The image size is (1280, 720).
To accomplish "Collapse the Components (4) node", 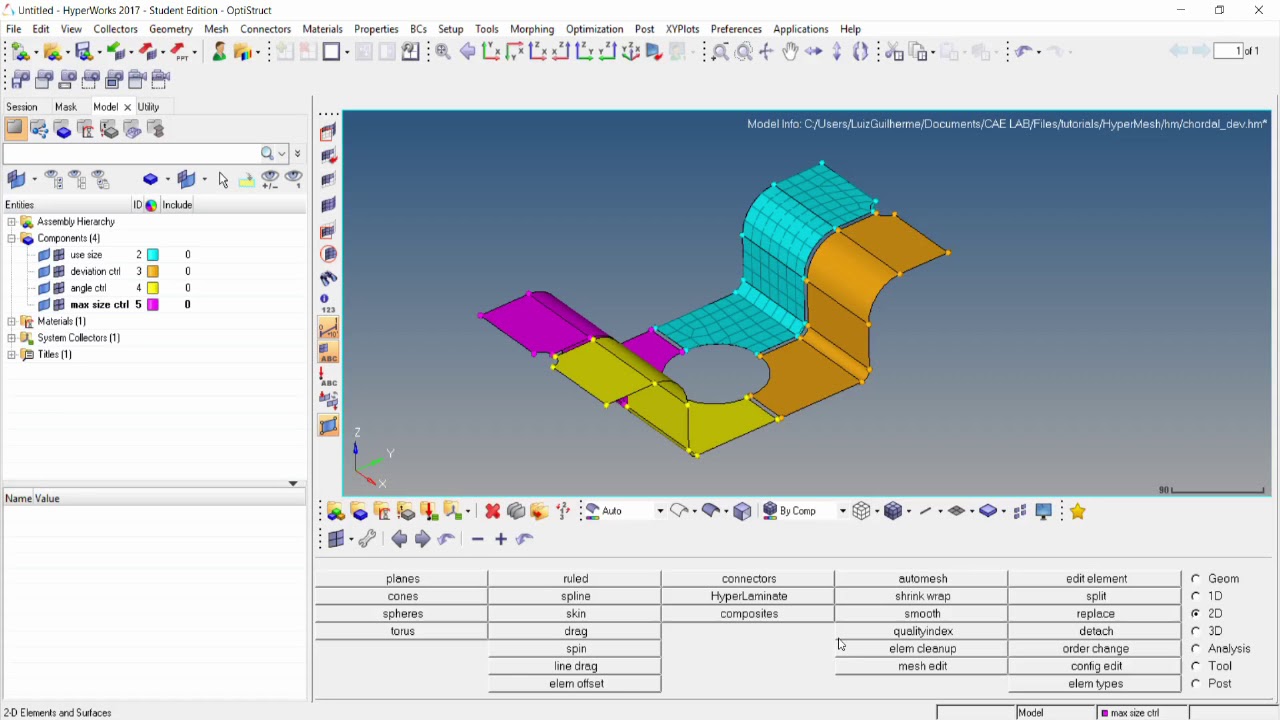I will coord(11,239).
